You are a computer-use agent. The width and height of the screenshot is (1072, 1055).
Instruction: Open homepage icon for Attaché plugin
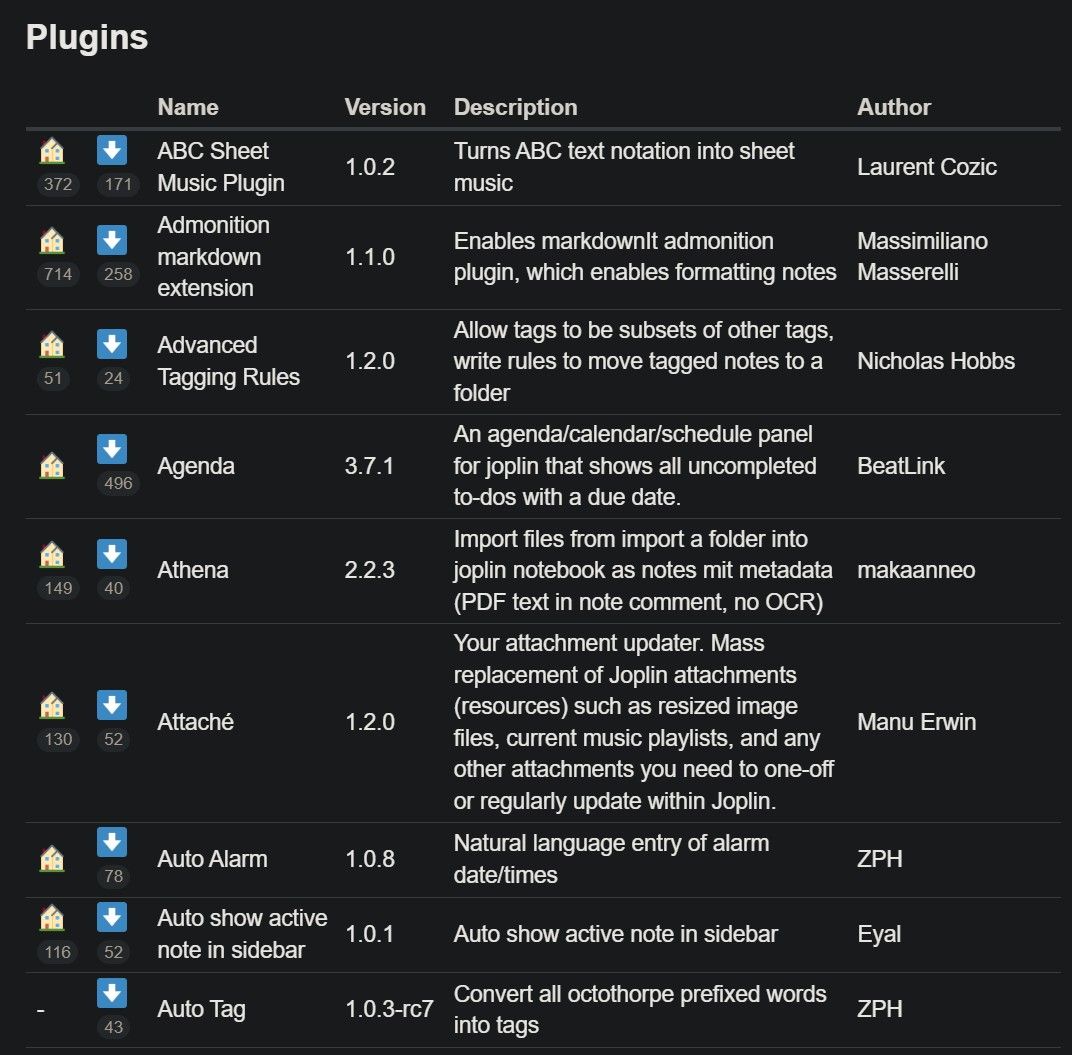(x=52, y=706)
